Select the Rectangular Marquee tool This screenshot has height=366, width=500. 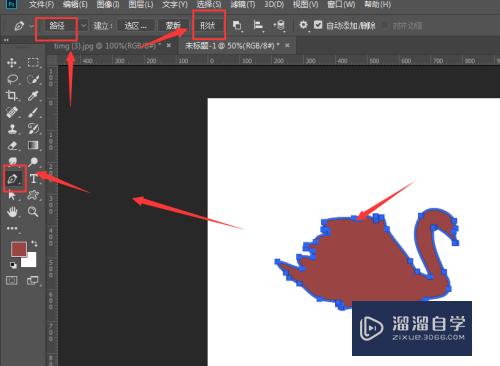point(33,62)
